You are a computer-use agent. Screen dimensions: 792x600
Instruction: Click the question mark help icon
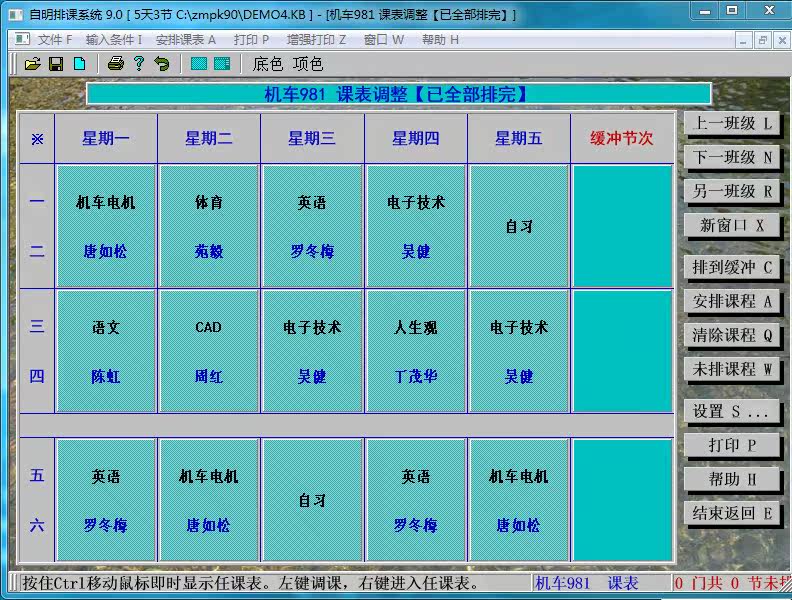pos(139,64)
